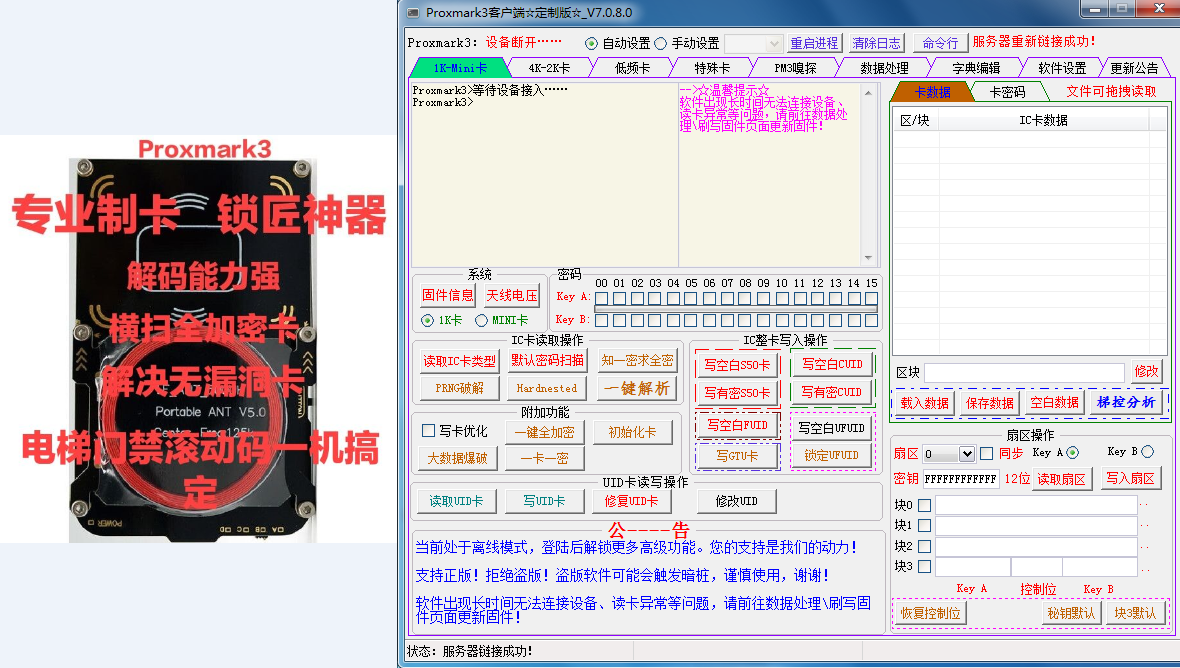Open the 命令行 command line button
1180x668 pixels.
tap(940, 44)
